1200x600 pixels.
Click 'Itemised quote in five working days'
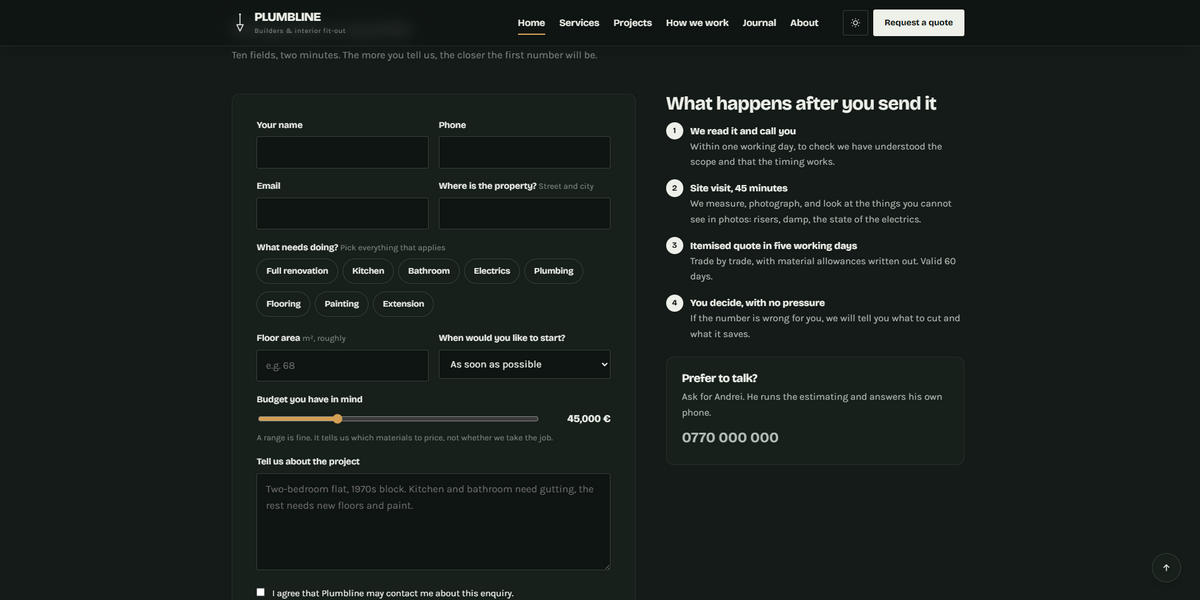pos(774,245)
